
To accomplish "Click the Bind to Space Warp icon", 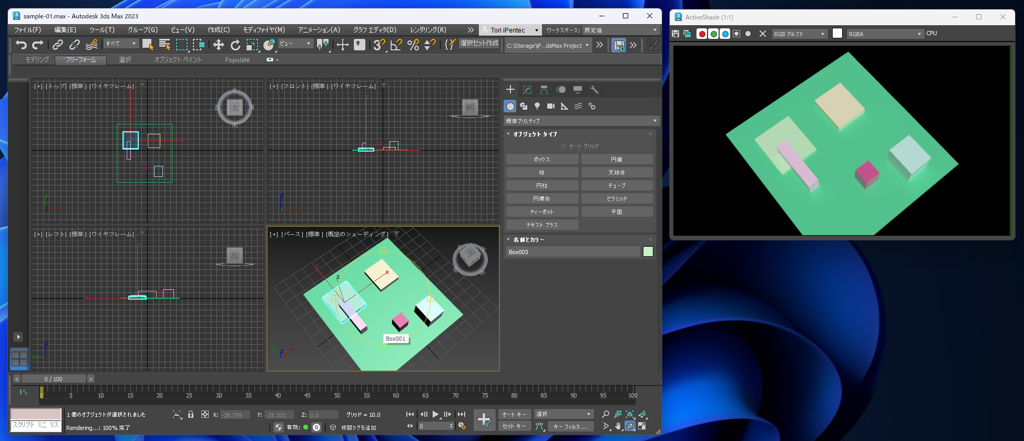I will click(x=91, y=44).
